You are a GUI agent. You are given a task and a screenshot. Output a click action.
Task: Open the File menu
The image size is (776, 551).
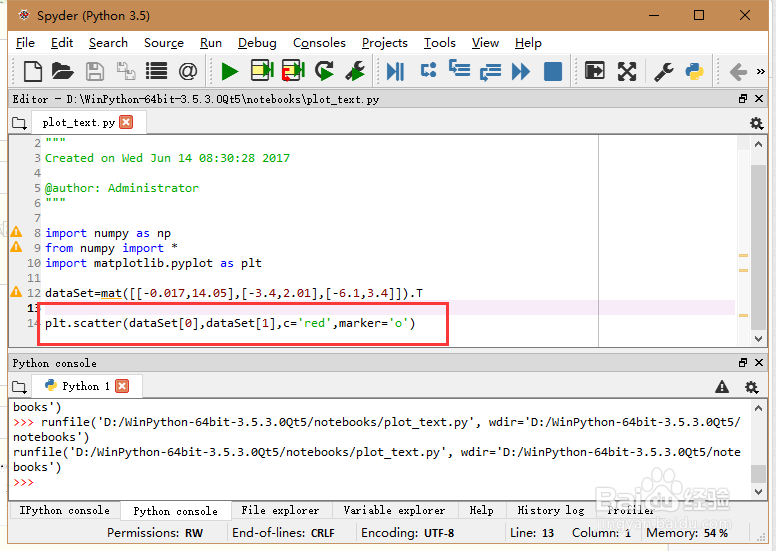click(x=25, y=43)
